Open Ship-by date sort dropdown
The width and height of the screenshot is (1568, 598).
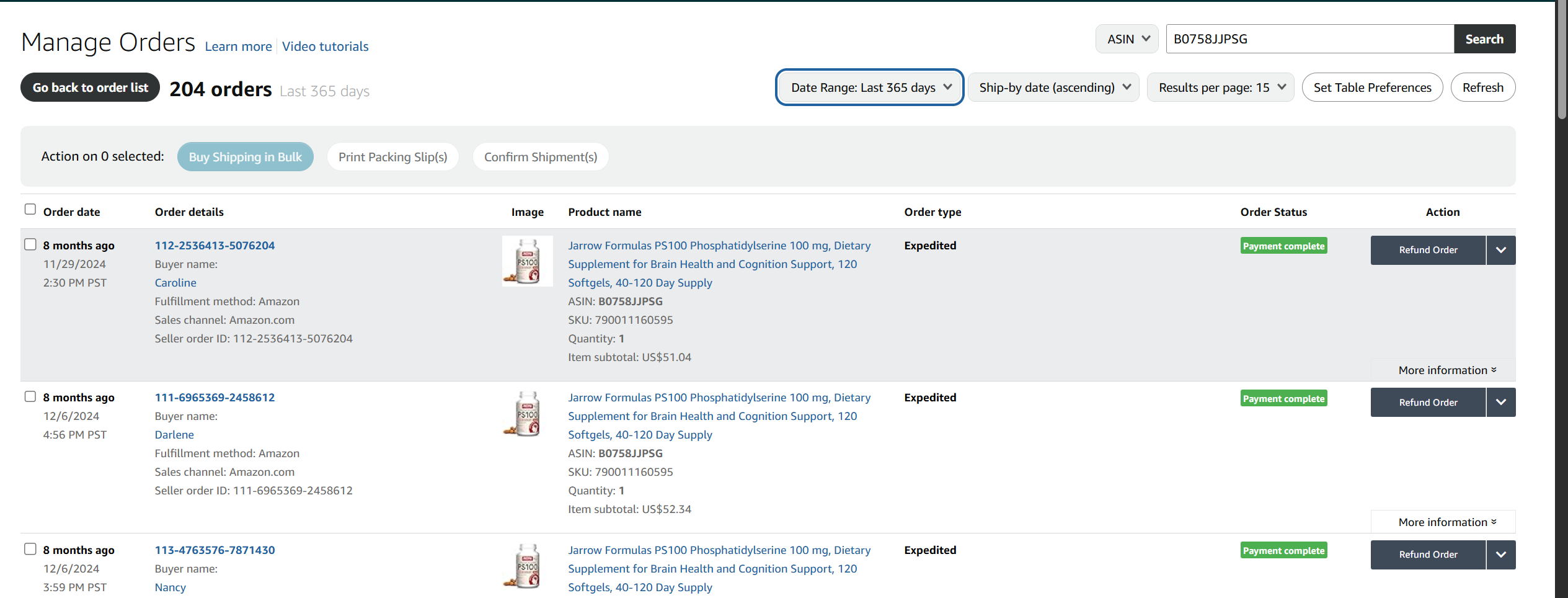[x=1053, y=87]
